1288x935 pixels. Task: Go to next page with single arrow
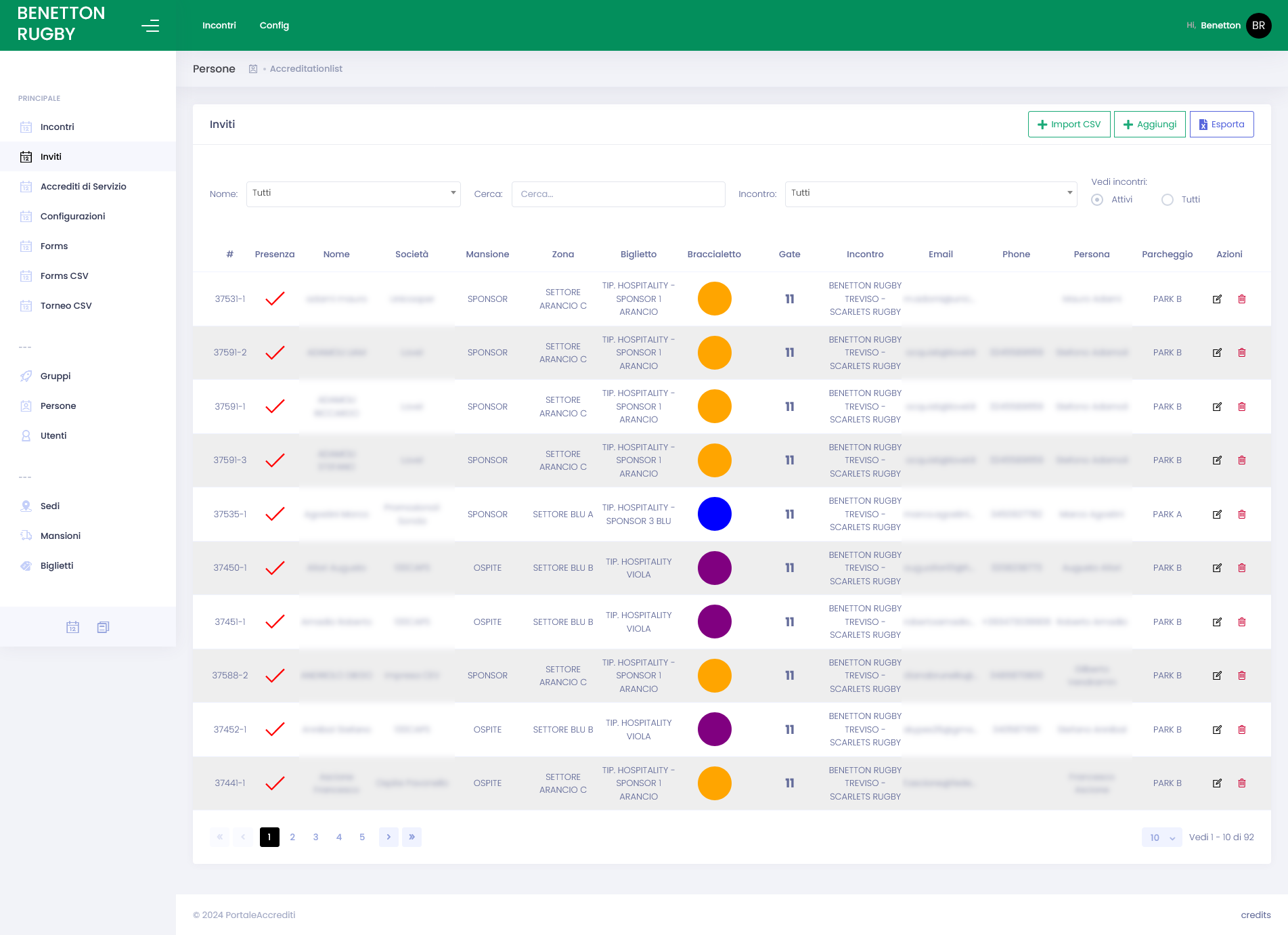388,838
